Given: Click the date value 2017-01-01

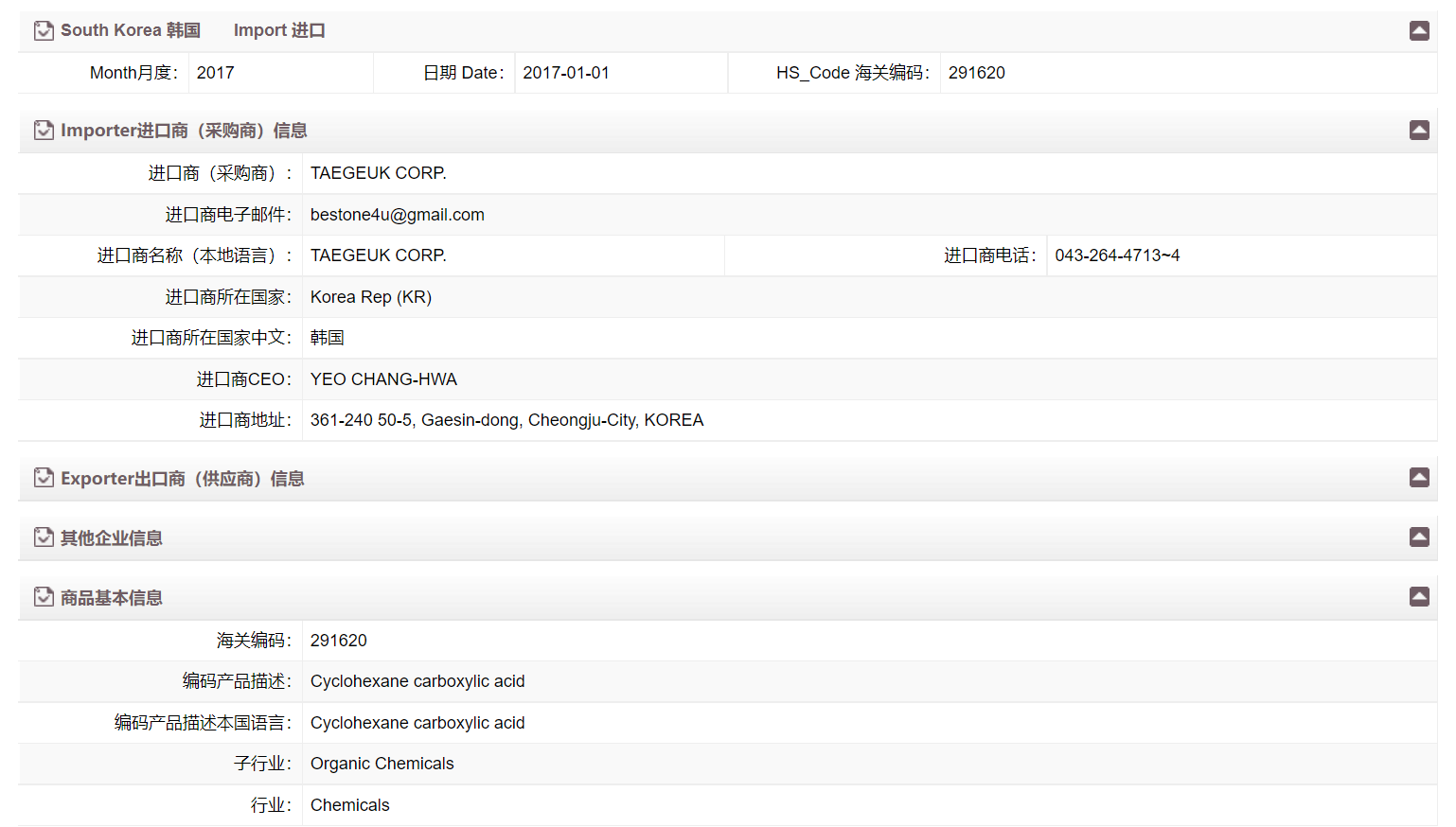Looking at the screenshot, I should [566, 73].
